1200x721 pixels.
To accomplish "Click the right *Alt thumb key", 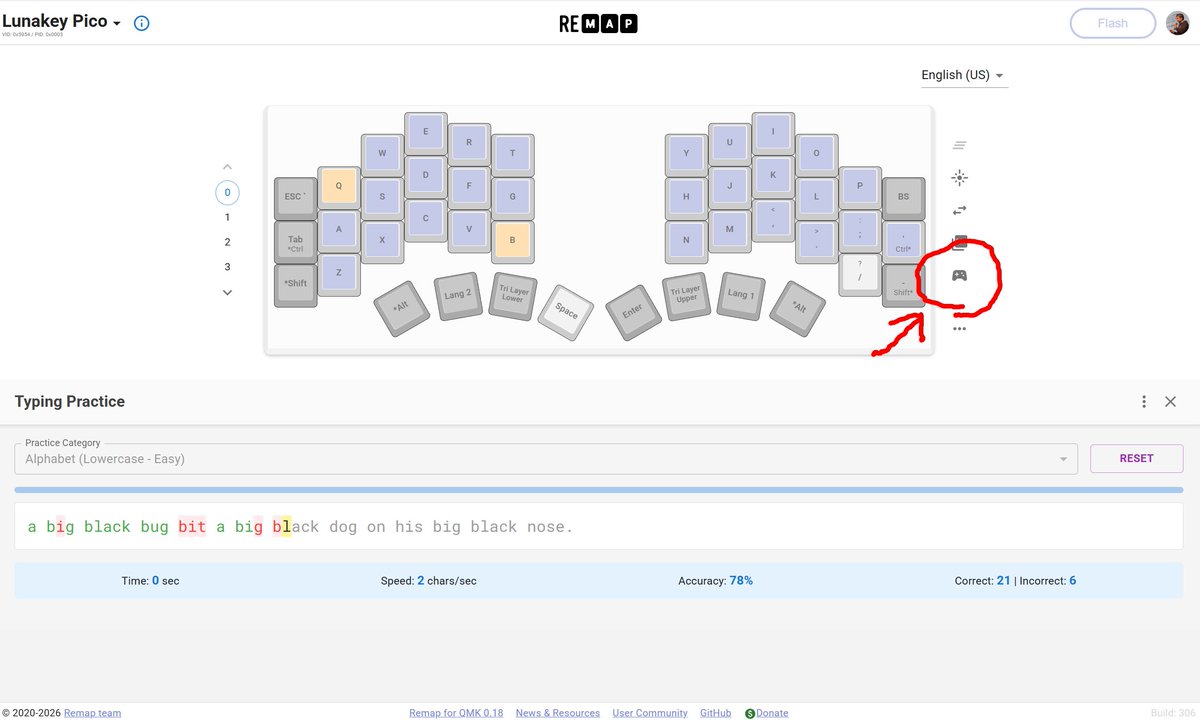I will [x=797, y=308].
